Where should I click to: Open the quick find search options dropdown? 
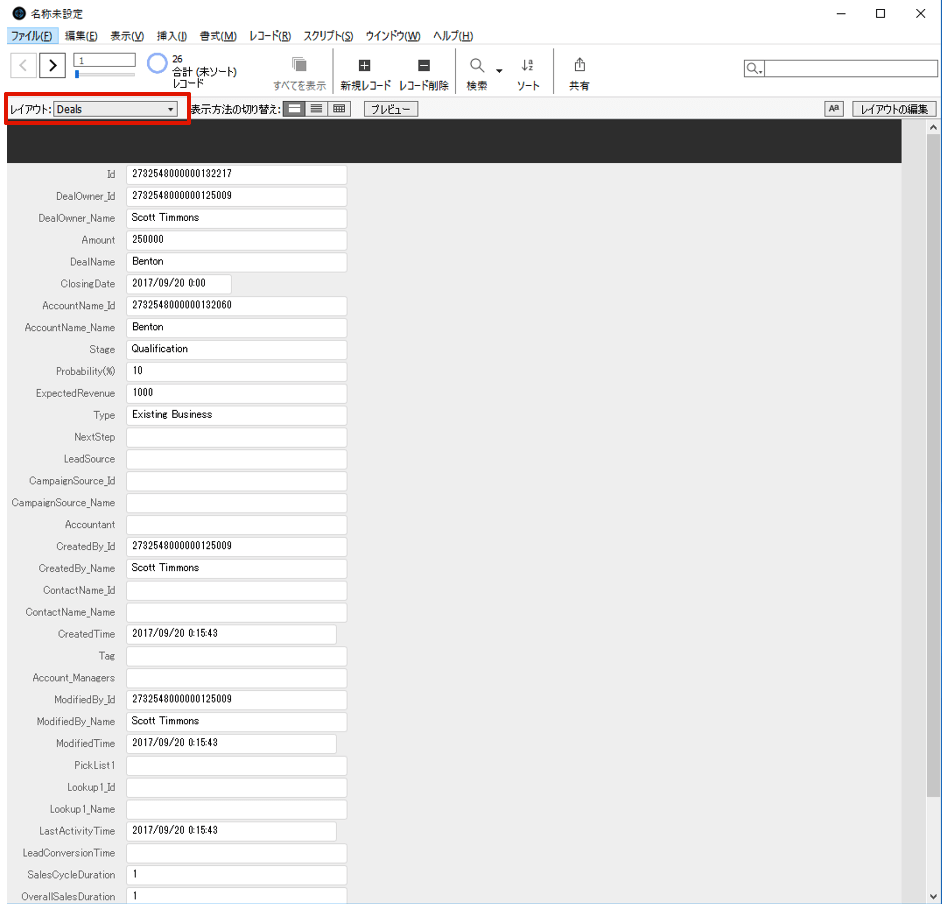pyautogui.click(x=754, y=69)
